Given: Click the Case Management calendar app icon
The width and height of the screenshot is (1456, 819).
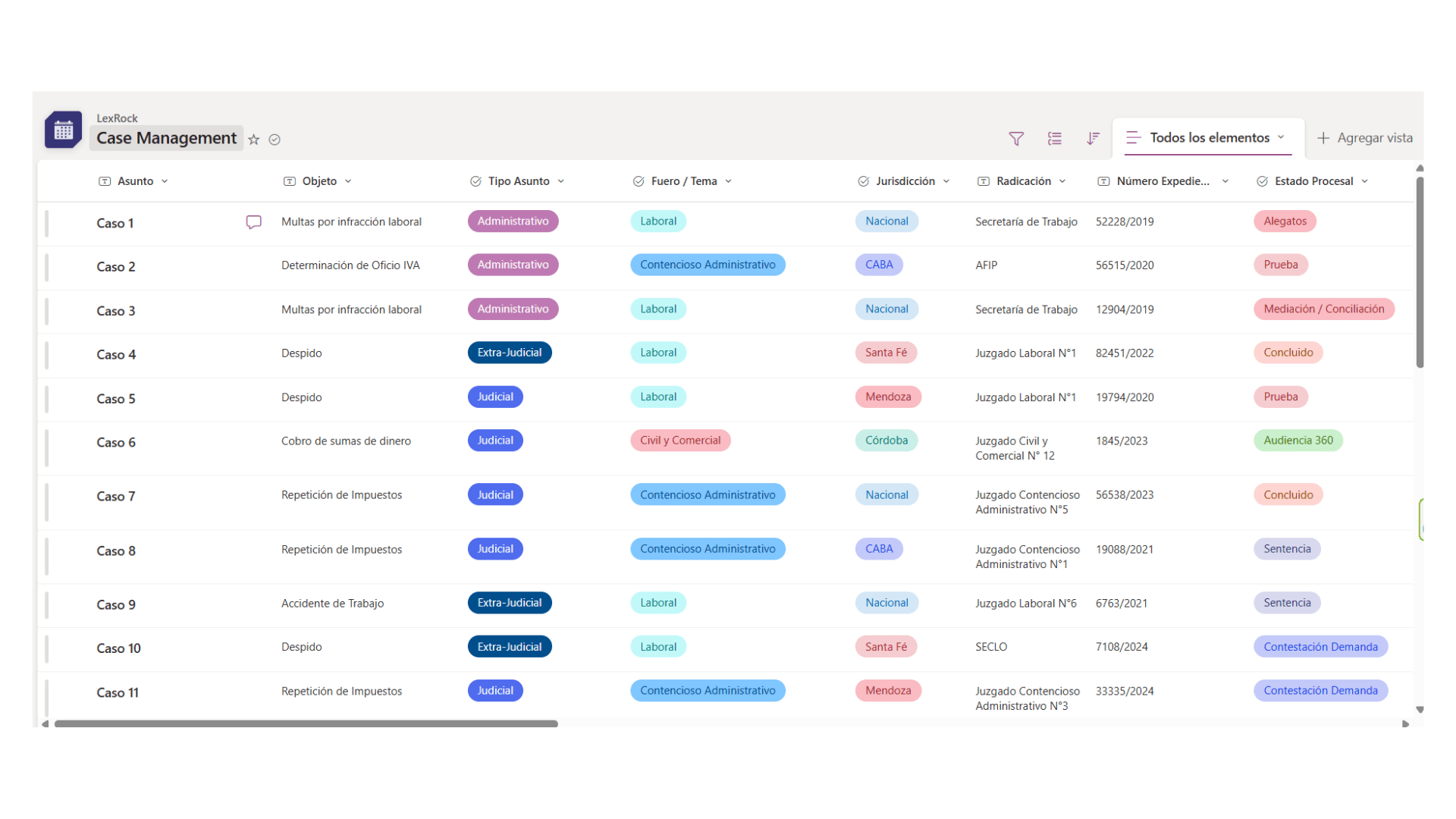Looking at the screenshot, I should tap(64, 130).
